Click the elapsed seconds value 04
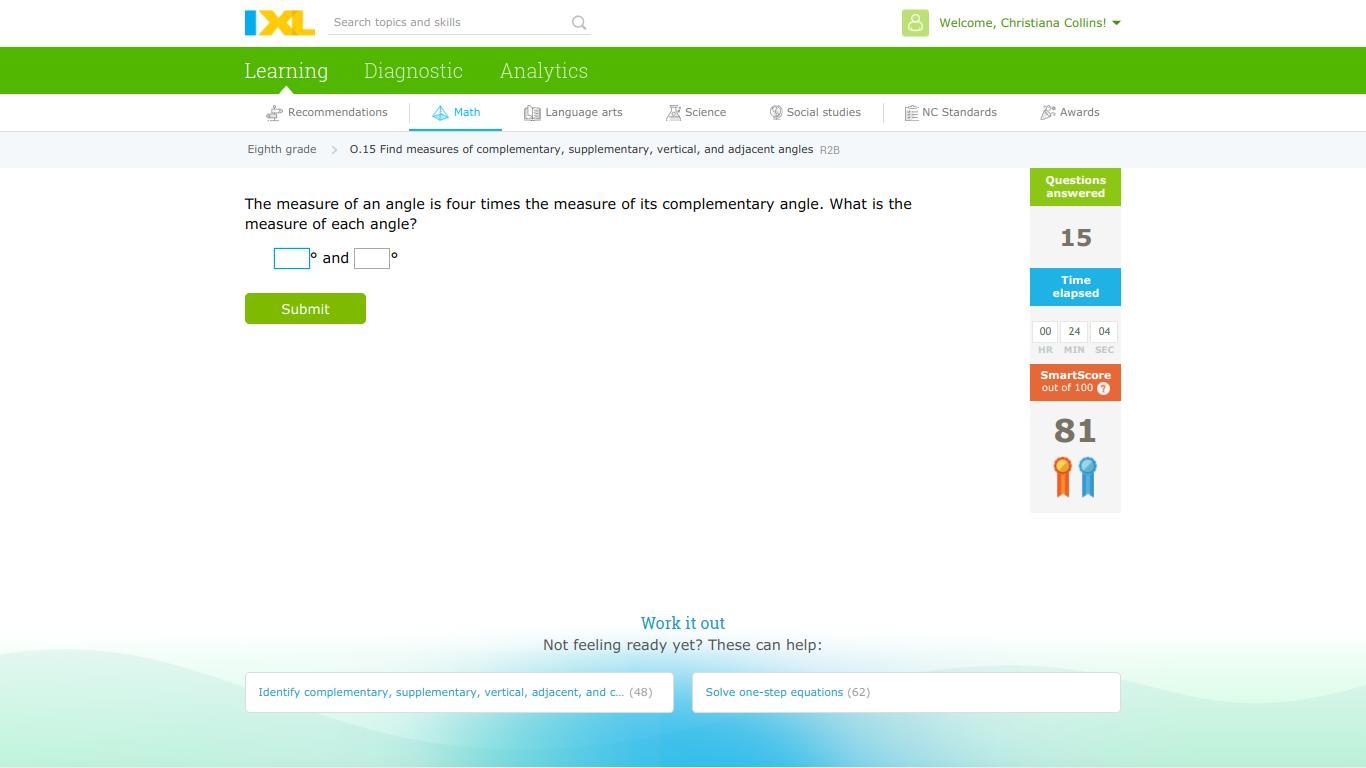The height and width of the screenshot is (768, 1366). point(1104,331)
